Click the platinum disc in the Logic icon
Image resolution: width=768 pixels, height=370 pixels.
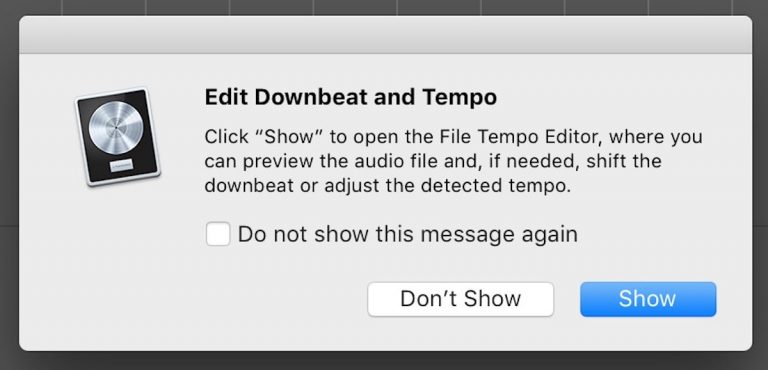tap(116, 129)
